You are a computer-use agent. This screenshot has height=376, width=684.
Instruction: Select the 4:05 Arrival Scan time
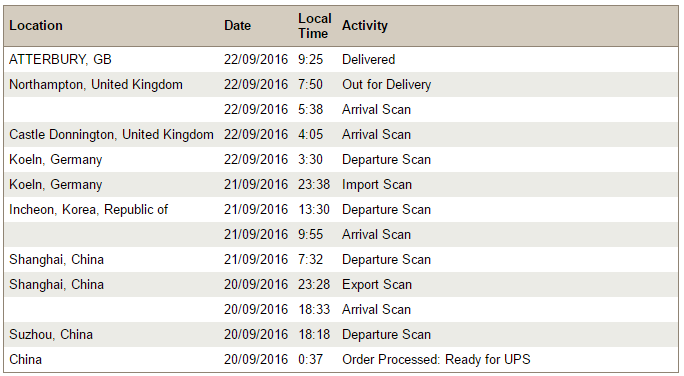pos(311,134)
